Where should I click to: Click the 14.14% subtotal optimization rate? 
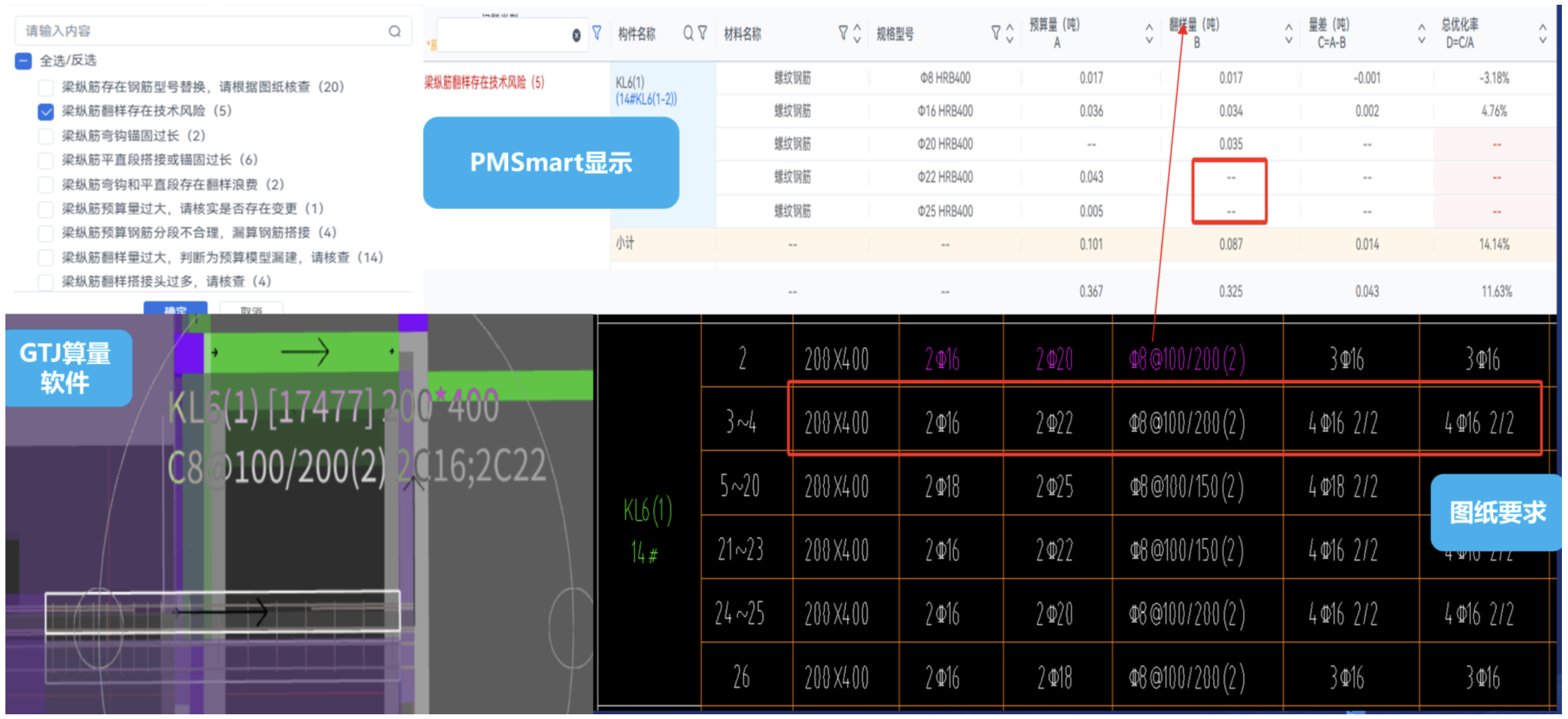point(1494,245)
